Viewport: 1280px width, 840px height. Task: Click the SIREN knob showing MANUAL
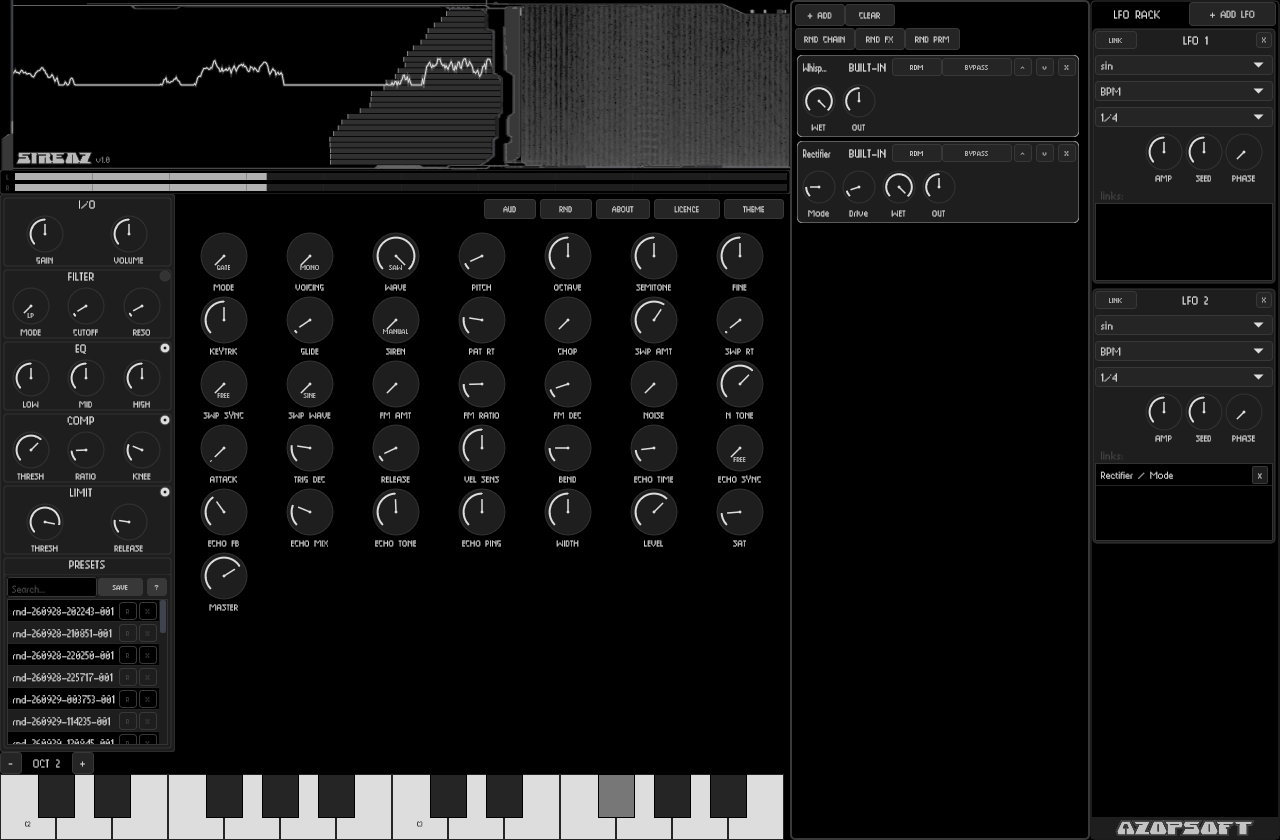tap(396, 320)
